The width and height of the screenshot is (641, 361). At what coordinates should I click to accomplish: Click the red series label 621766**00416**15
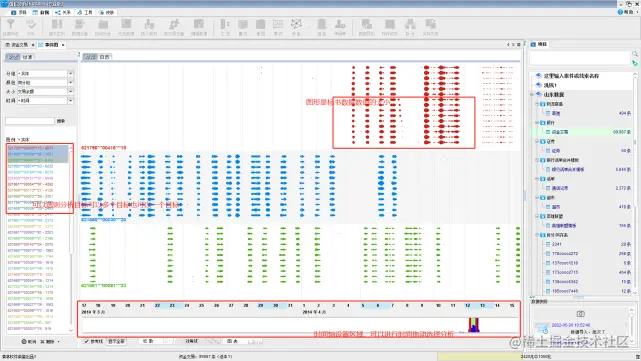(x=103, y=148)
